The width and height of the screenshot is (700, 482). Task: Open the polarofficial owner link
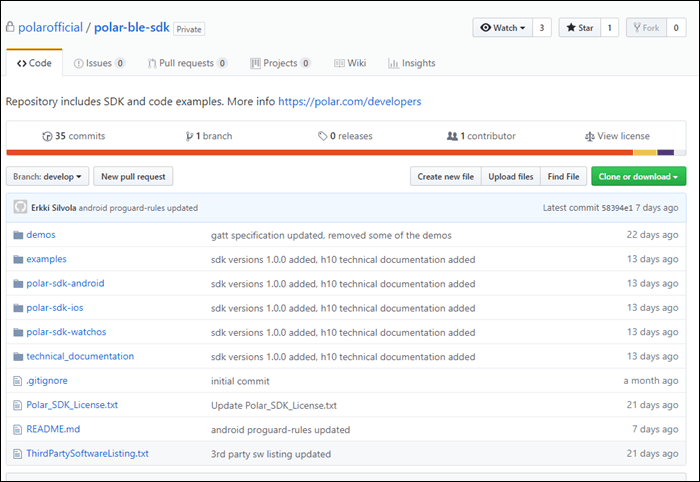pos(50,27)
